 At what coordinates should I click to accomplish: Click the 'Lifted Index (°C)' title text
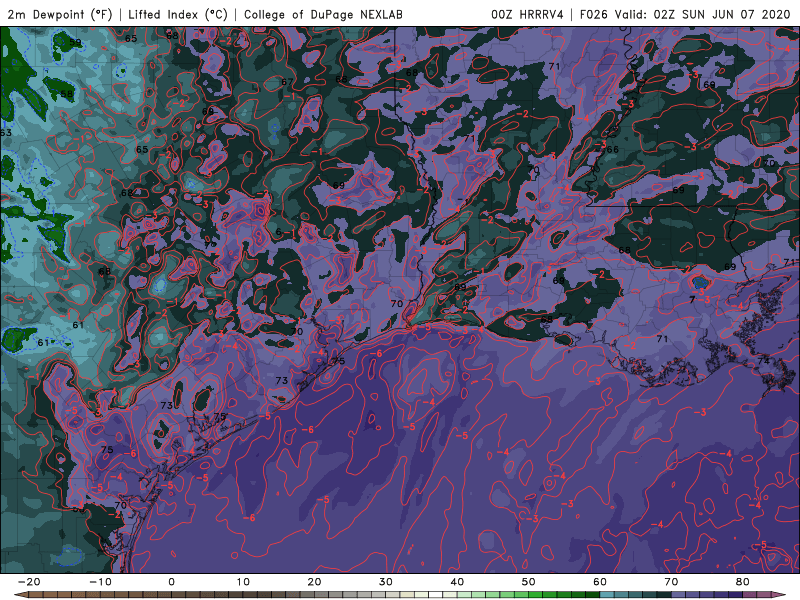(x=178, y=15)
